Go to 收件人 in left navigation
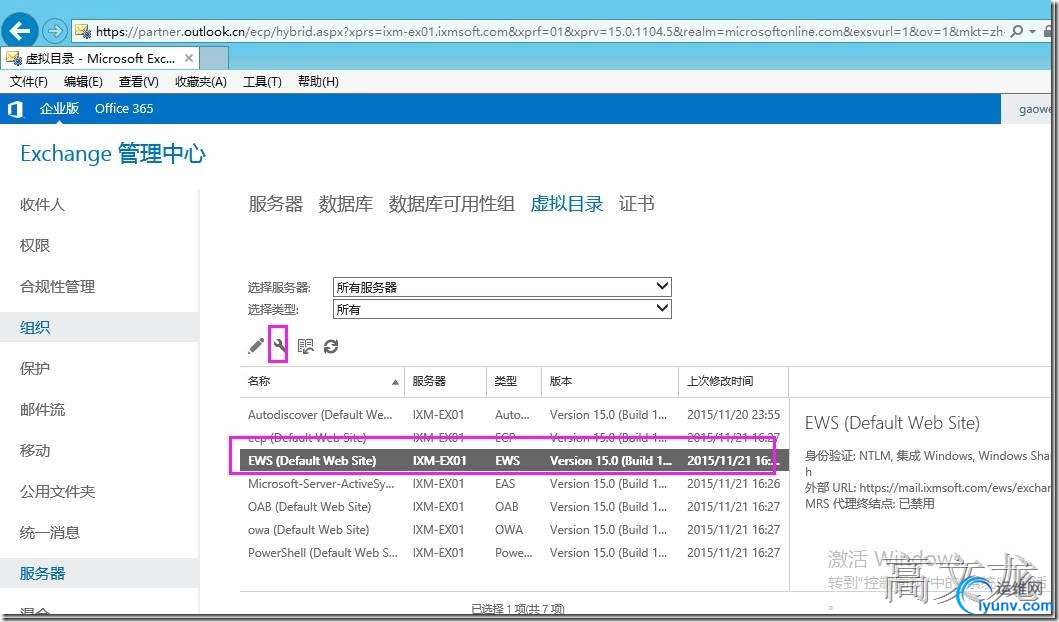Screen dimensions: 1059x622 43,205
